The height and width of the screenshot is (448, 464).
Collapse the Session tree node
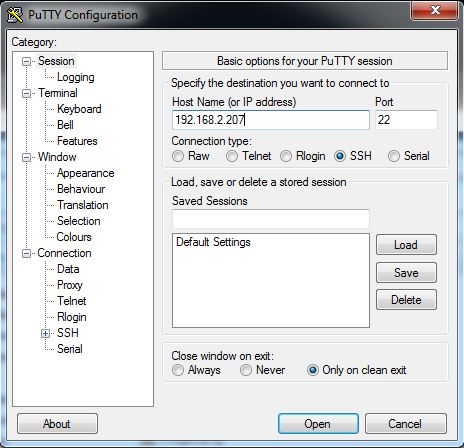point(26,61)
